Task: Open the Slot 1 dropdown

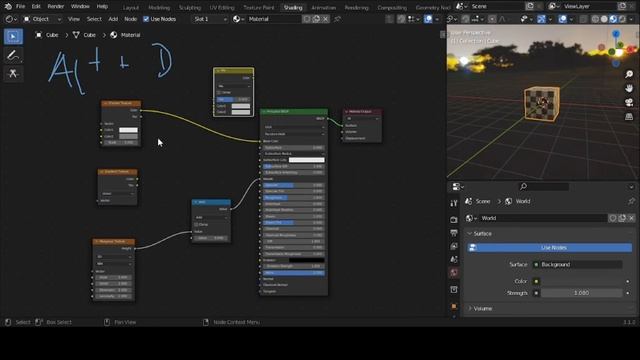Action: [x=209, y=19]
